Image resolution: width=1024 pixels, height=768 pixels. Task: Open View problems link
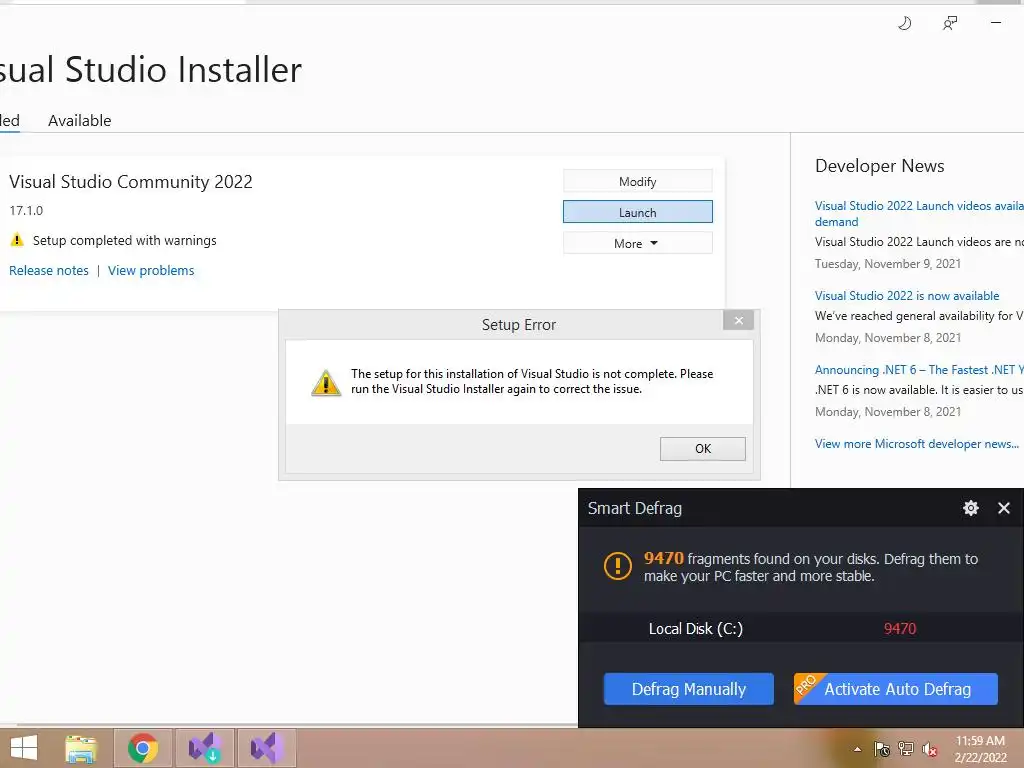coord(151,270)
